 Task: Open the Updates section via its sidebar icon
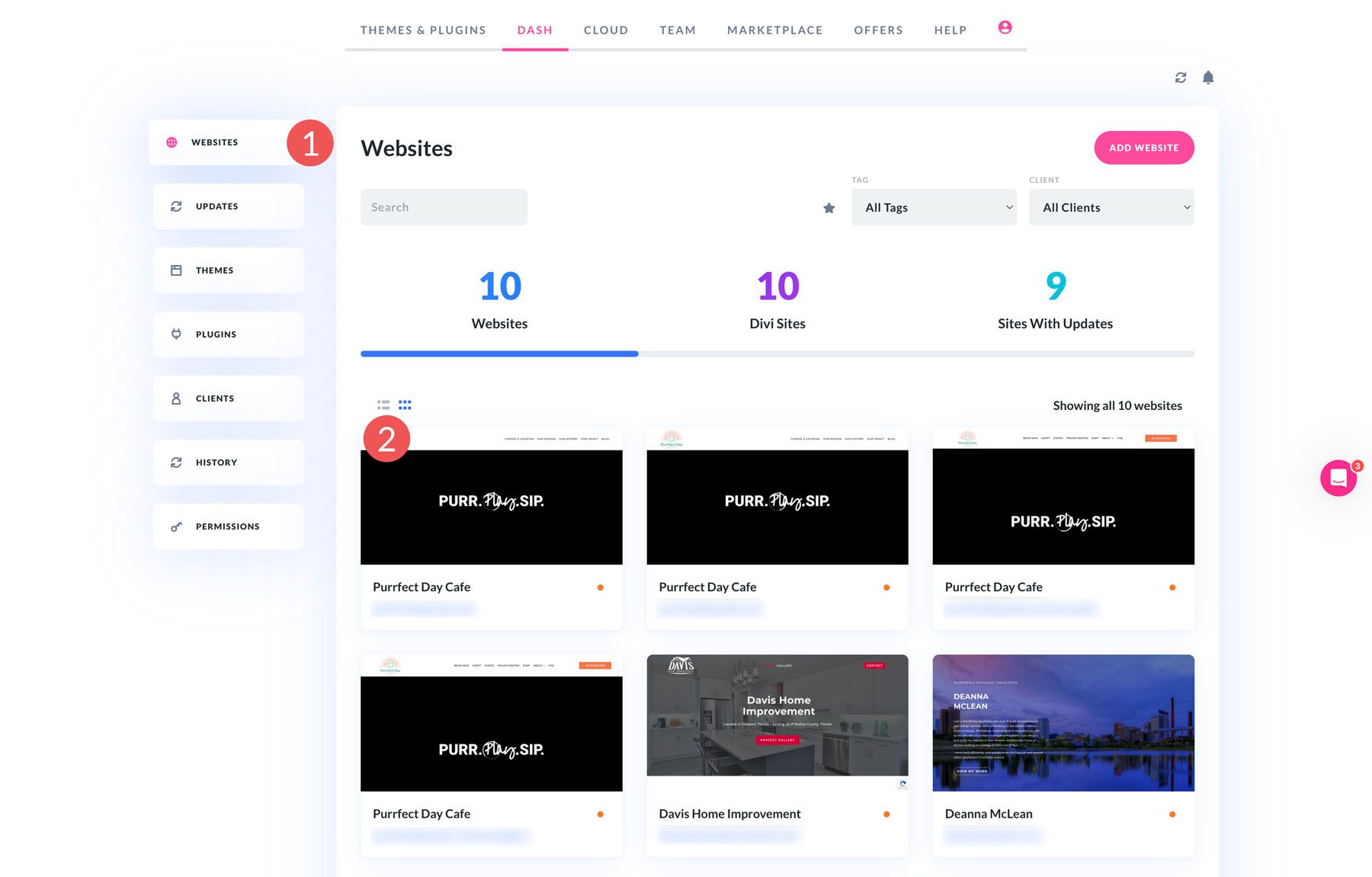pos(176,206)
